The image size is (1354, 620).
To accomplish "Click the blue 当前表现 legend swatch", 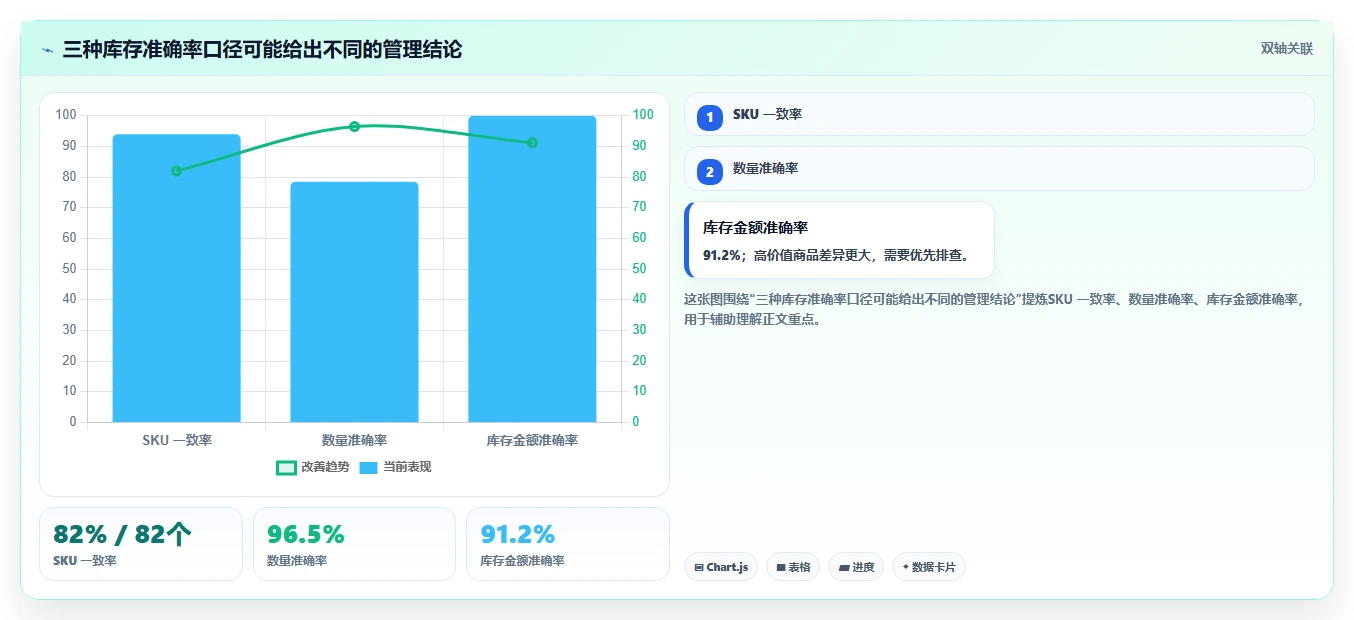I will point(369,467).
